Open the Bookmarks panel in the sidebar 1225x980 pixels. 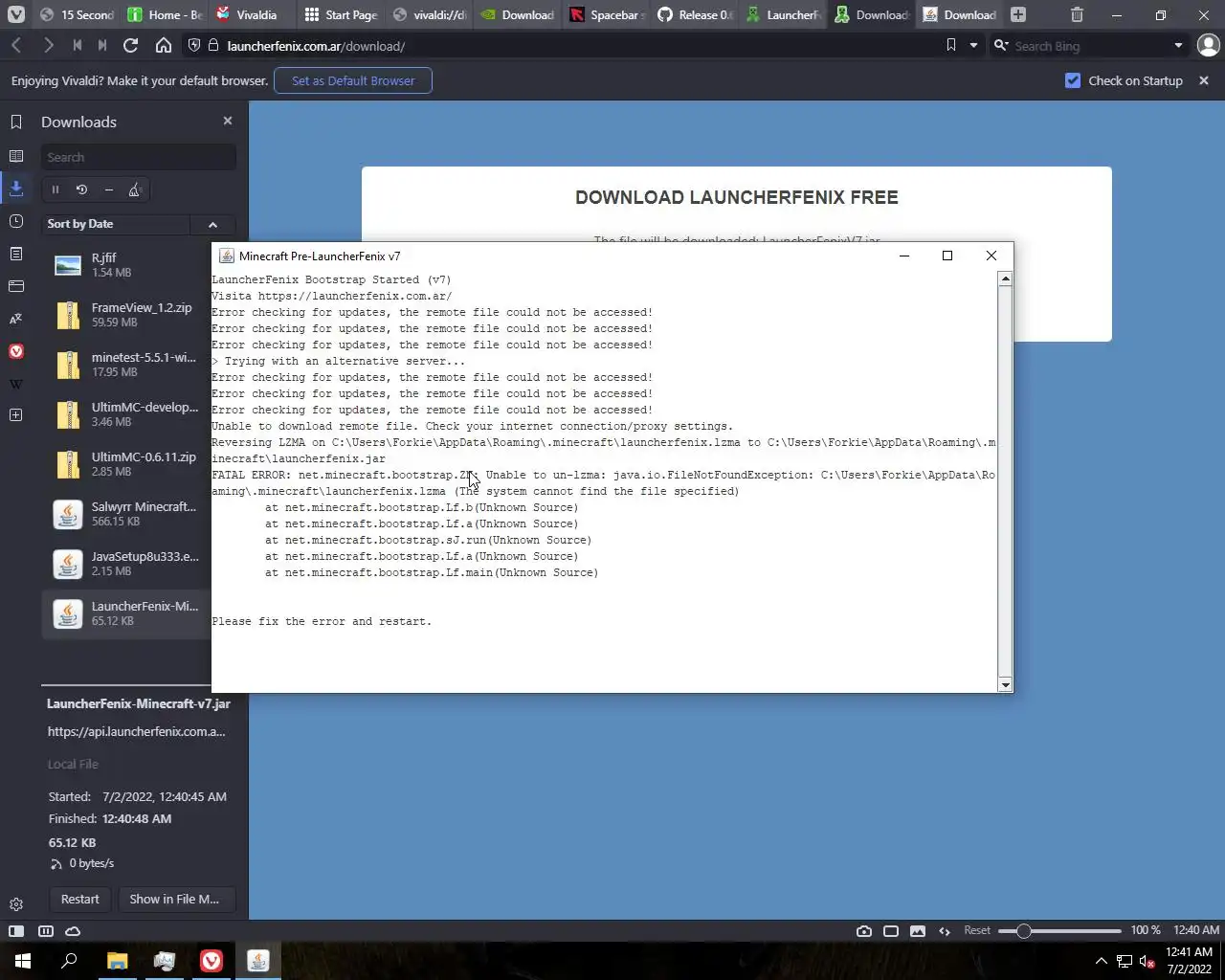click(16, 122)
